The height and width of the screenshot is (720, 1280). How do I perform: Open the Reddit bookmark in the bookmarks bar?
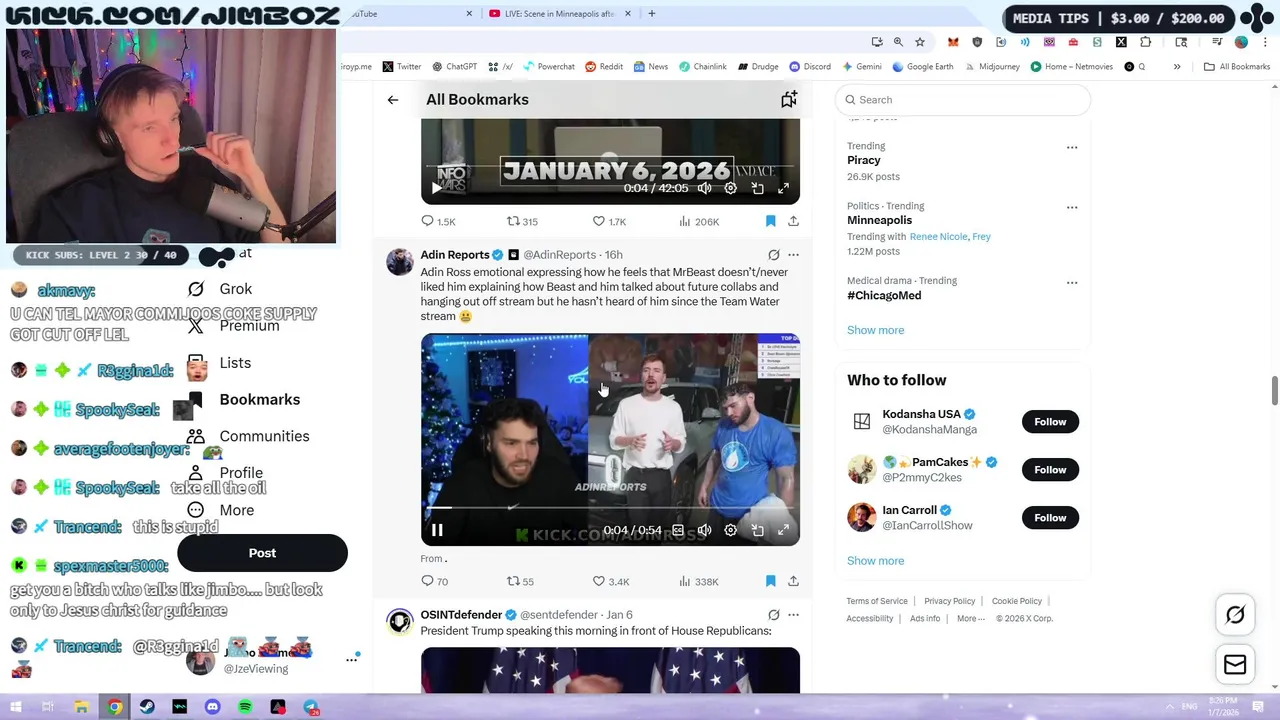pos(604,67)
